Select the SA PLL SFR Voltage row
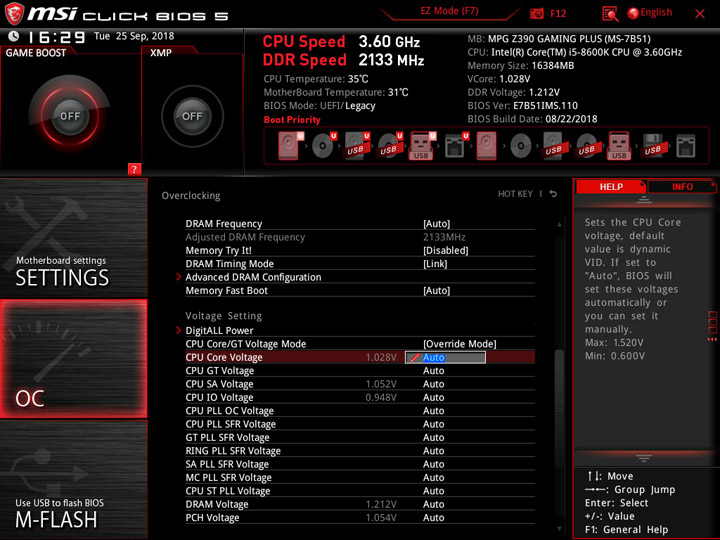Screen dimensions: 720x540 360,464
